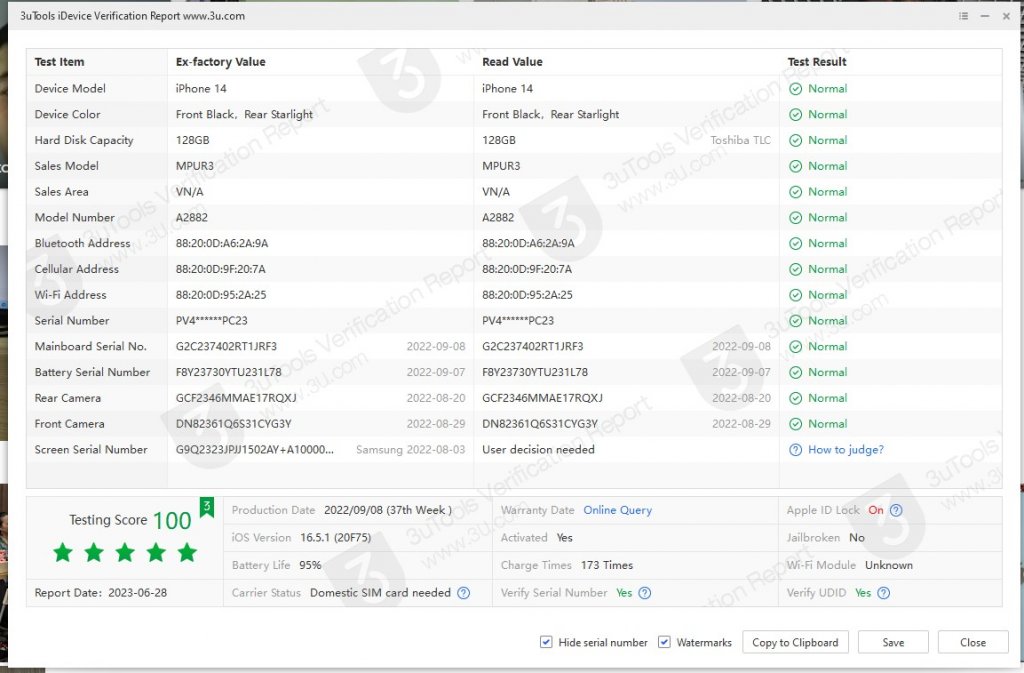Click the Normal check icon for Bluetooth Address
The height and width of the screenshot is (673, 1024).
point(795,243)
